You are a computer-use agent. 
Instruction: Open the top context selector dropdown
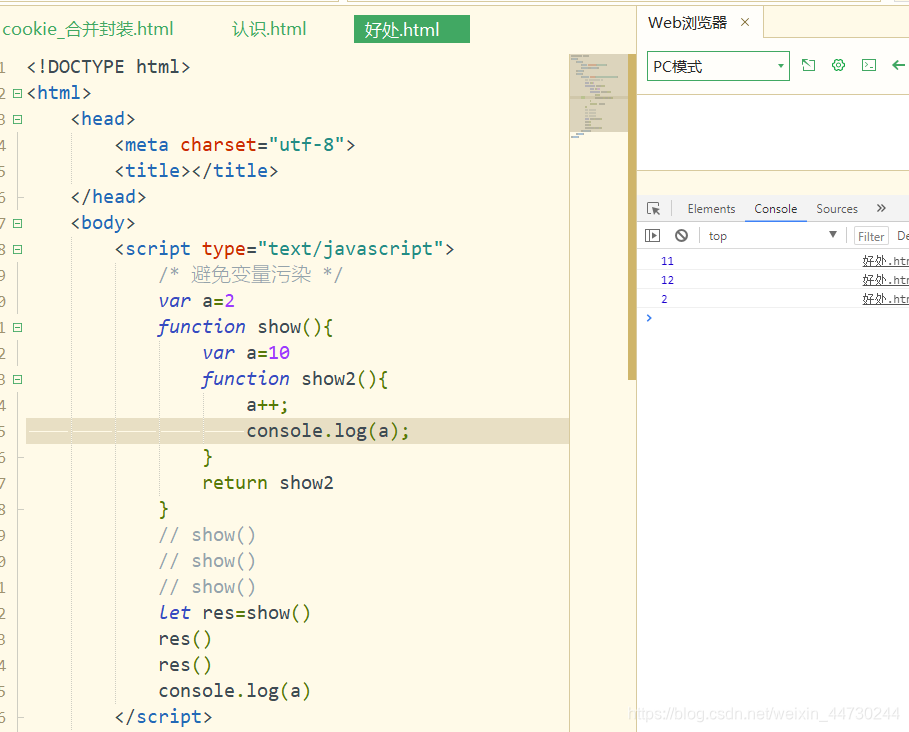773,235
